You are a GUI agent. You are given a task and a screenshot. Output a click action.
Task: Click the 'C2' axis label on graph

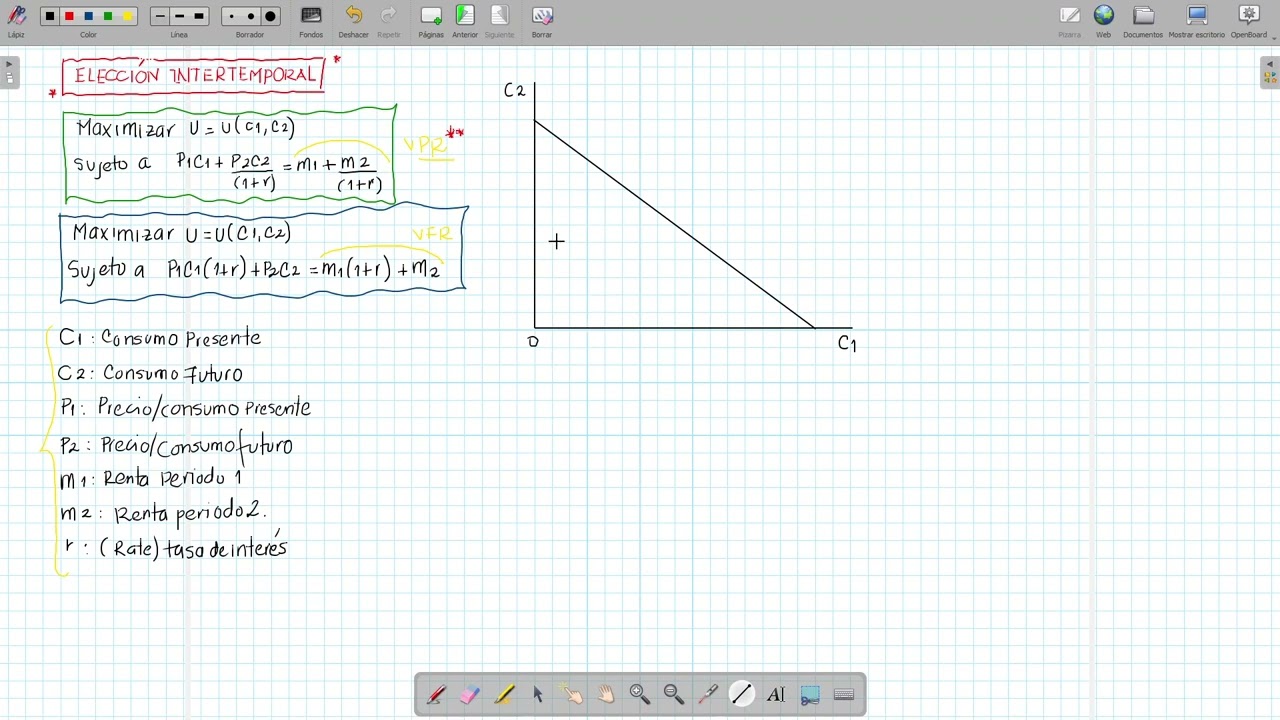[514, 91]
